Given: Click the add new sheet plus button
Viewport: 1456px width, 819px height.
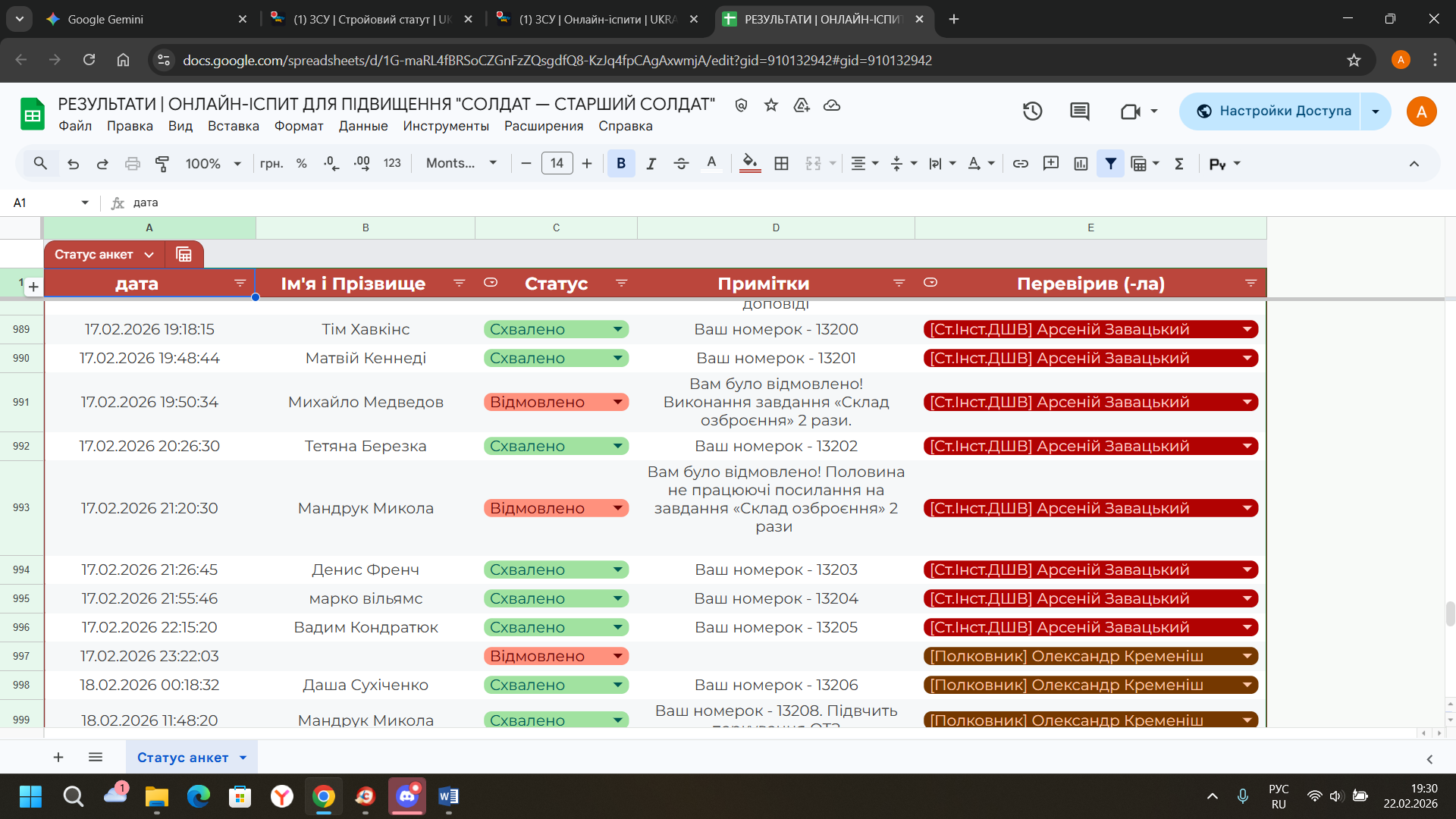Looking at the screenshot, I should tap(58, 758).
